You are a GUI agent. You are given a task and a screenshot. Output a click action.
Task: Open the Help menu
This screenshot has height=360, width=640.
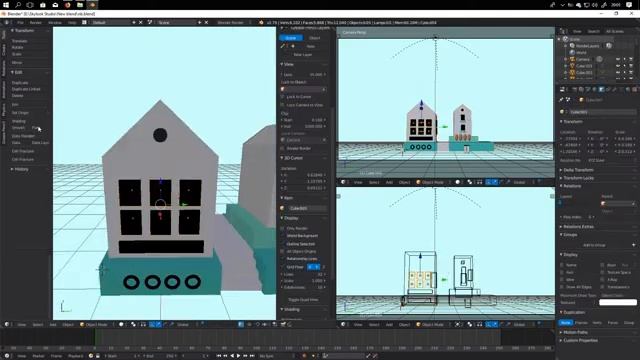click(72, 22)
